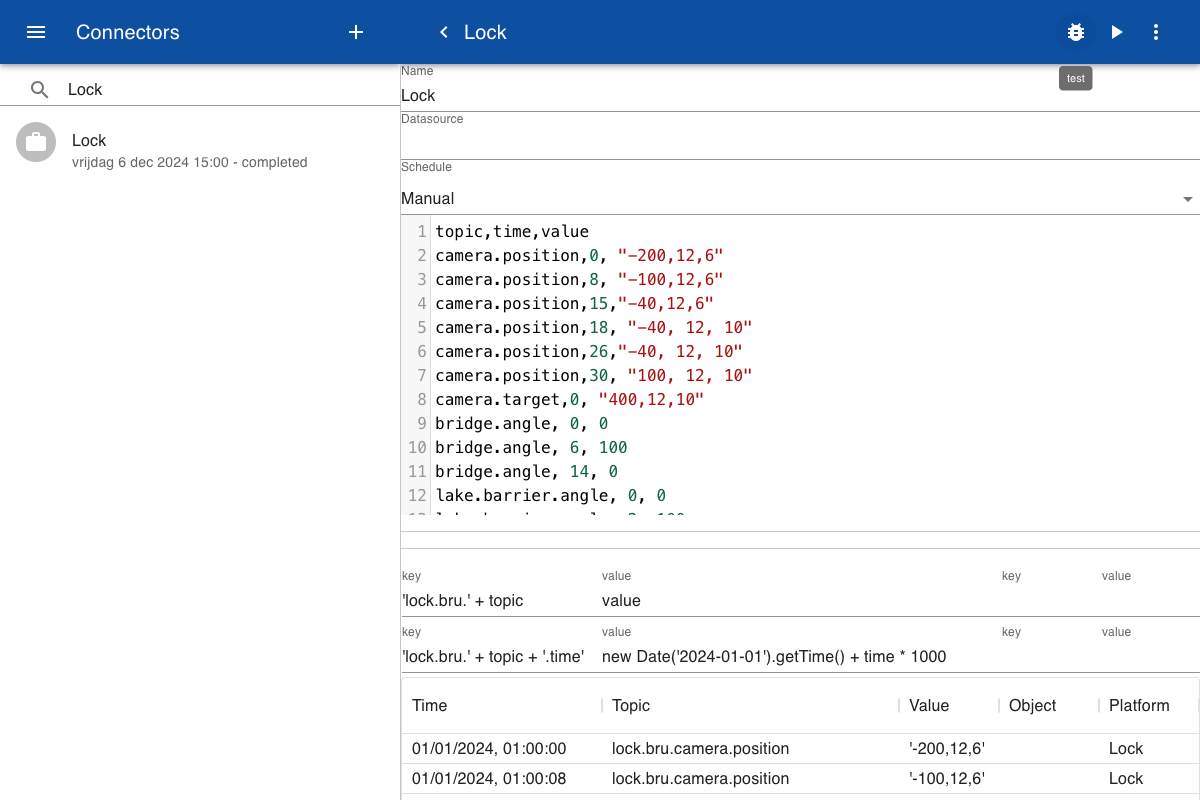Click code line 'camera.position,30, "100, 12, 10"'
The image size is (1200, 800).
[593, 375]
